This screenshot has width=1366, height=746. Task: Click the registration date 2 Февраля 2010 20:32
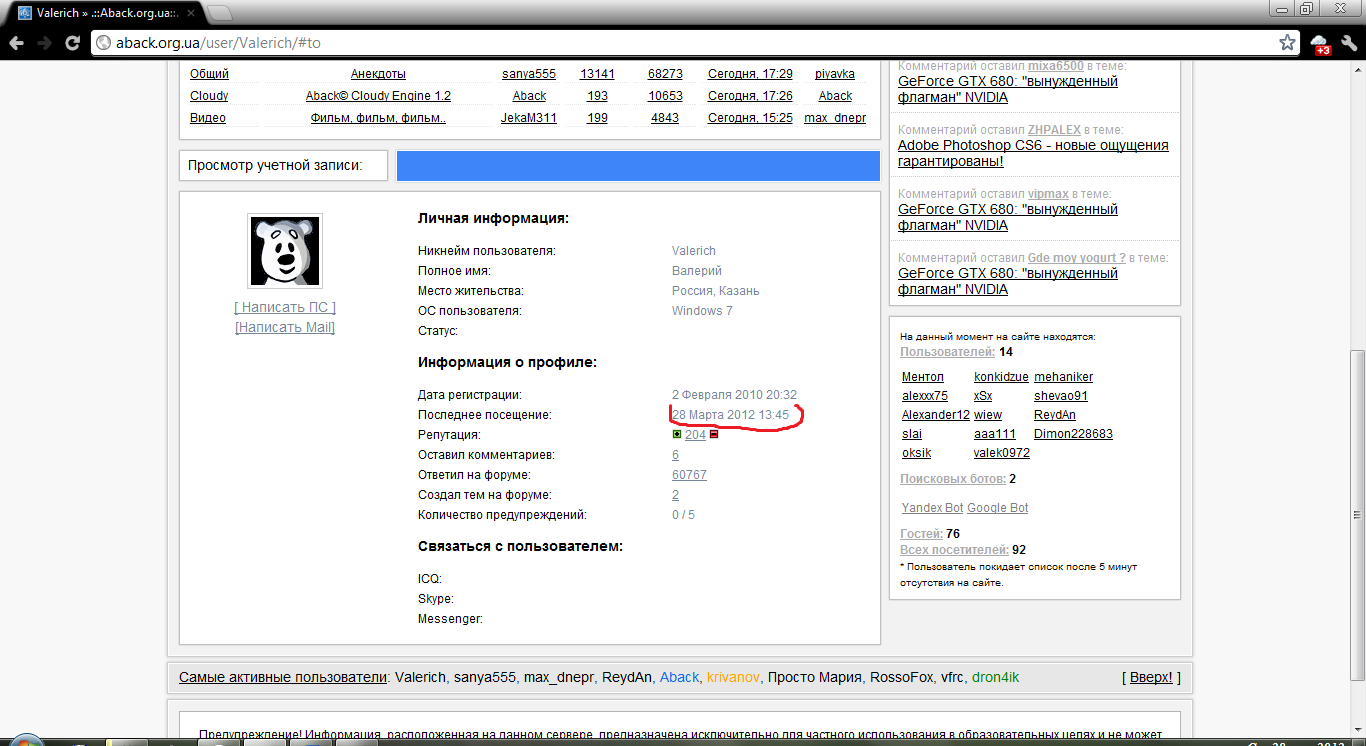point(734,395)
